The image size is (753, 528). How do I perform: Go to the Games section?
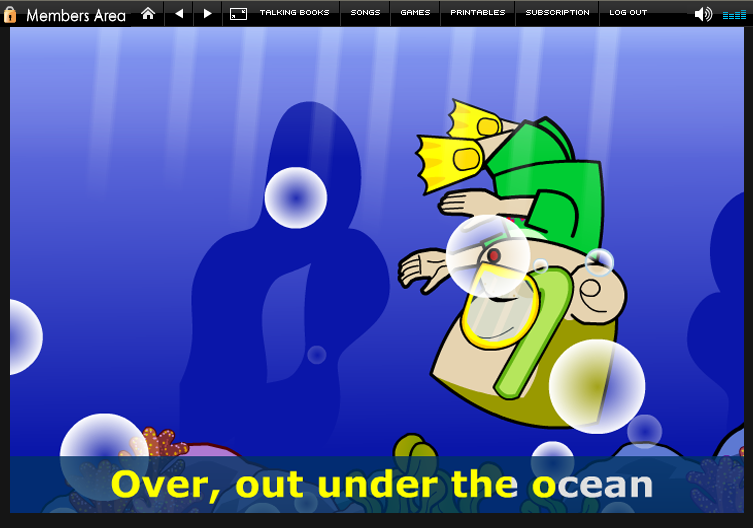click(x=415, y=13)
